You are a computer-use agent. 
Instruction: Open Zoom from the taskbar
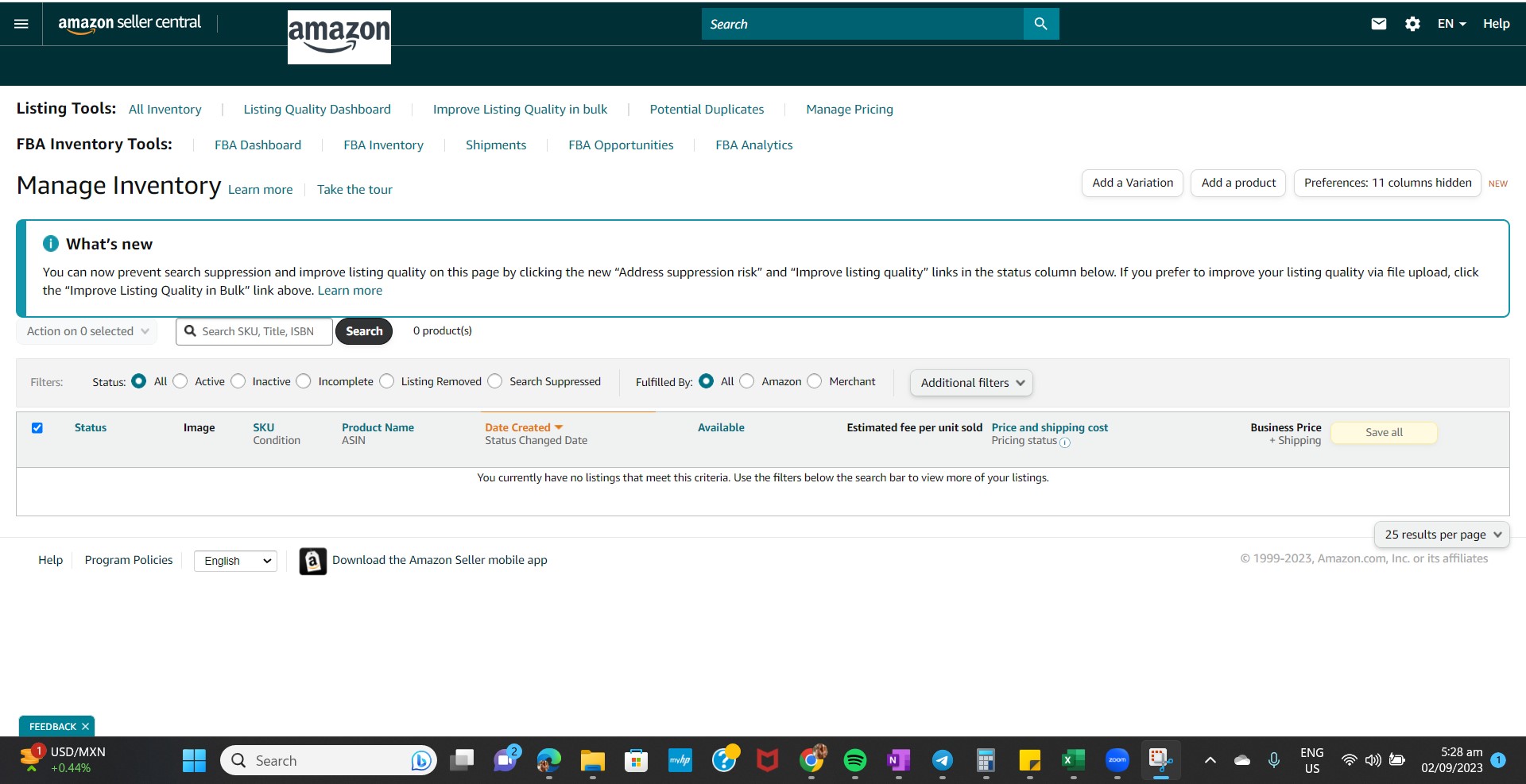click(1117, 761)
